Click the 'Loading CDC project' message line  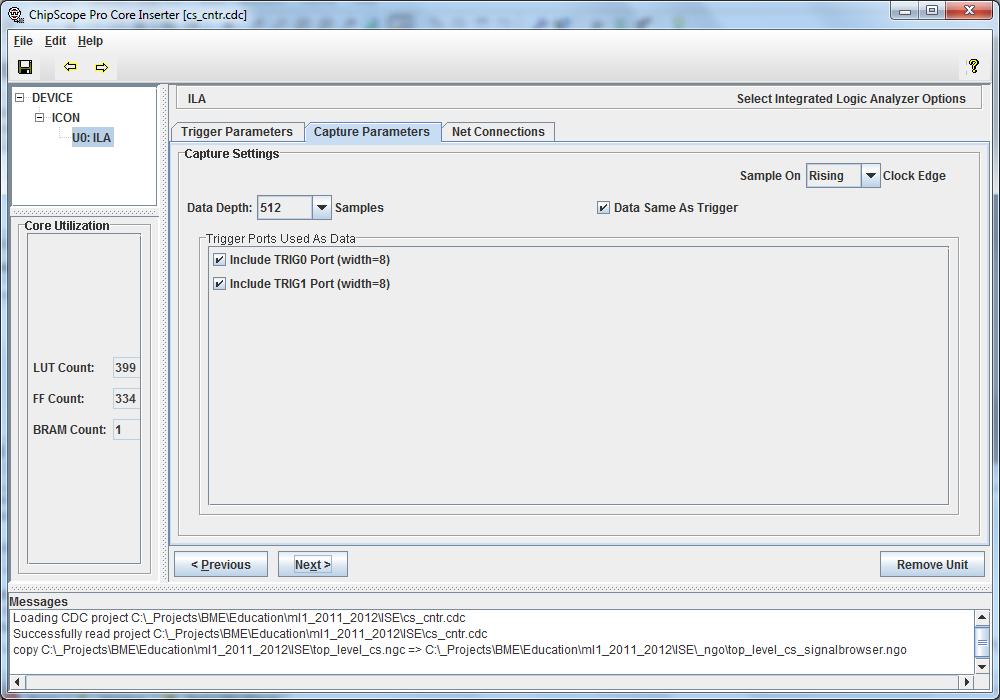[239, 618]
